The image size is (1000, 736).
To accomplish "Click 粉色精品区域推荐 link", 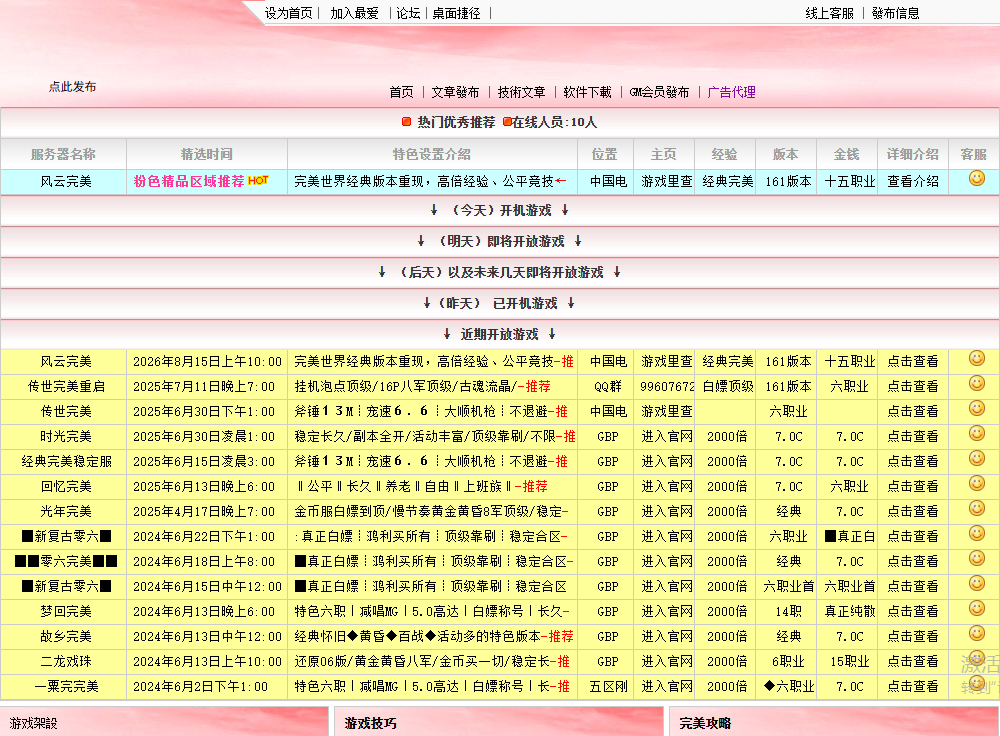I will coord(189,181).
